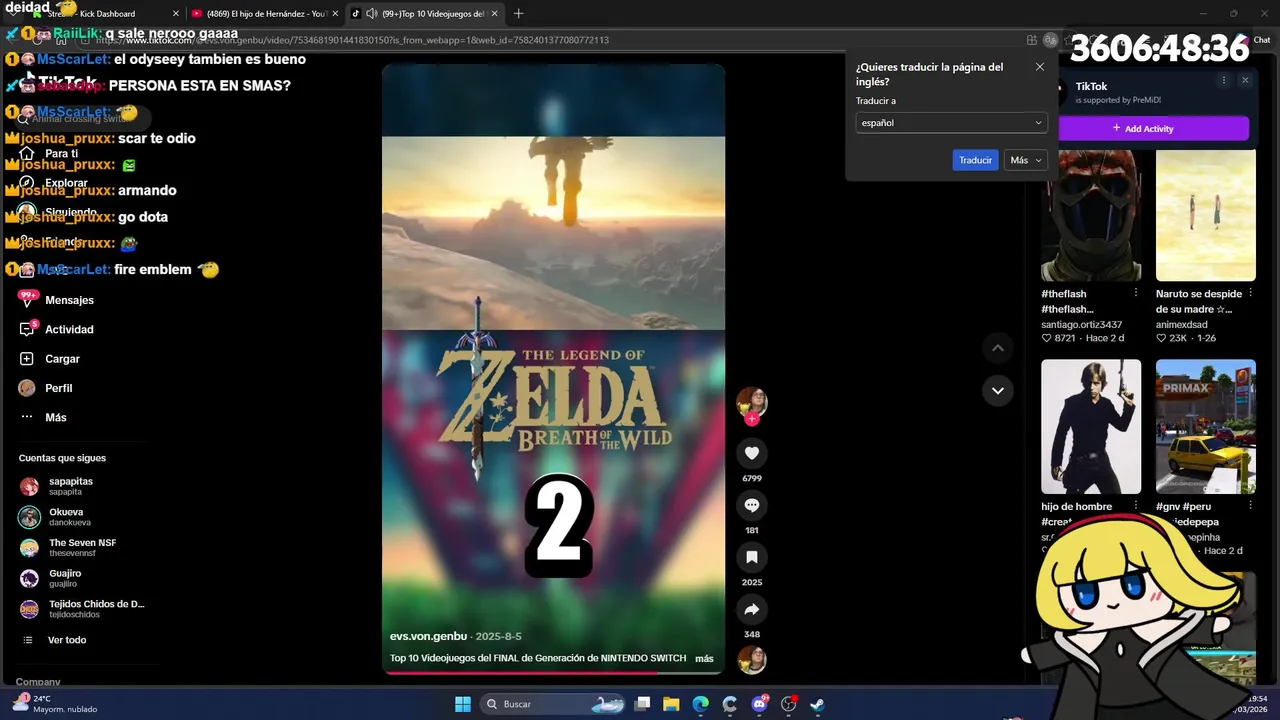Close the translate page popup
The height and width of the screenshot is (720, 1280).
1040,67
